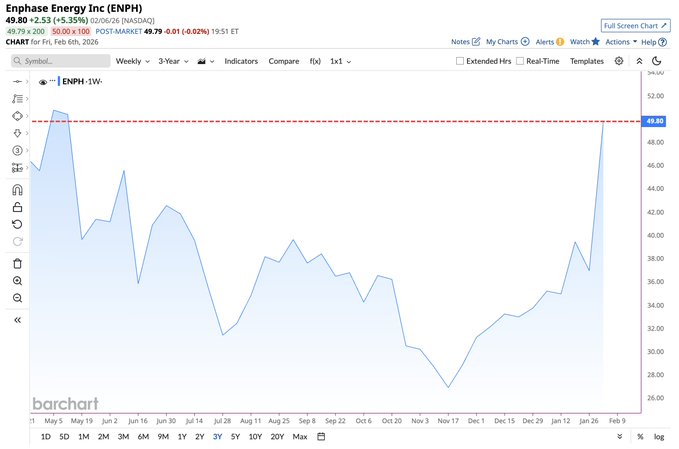679x449 pixels.
Task: Select the Max time range
Action: pyautogui.click(x=300, y=436)
